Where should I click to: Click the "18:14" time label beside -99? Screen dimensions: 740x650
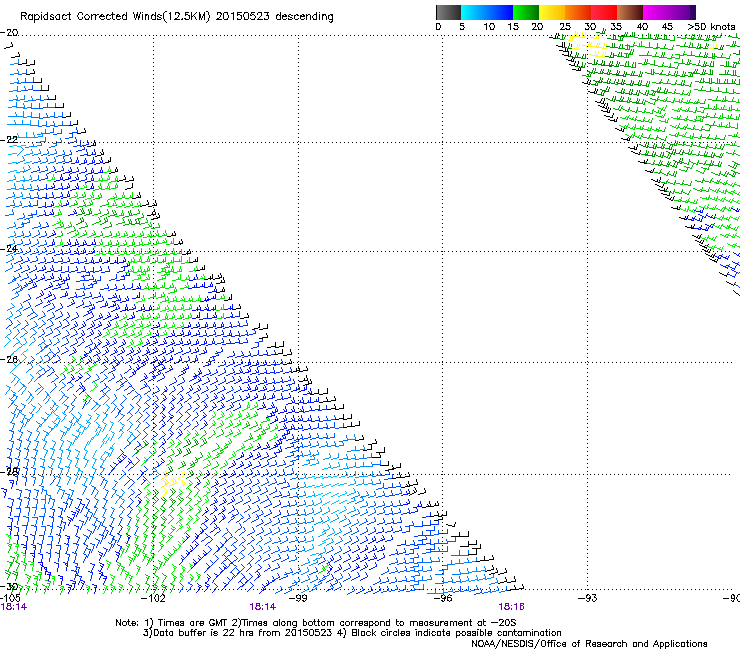point(262,607)
